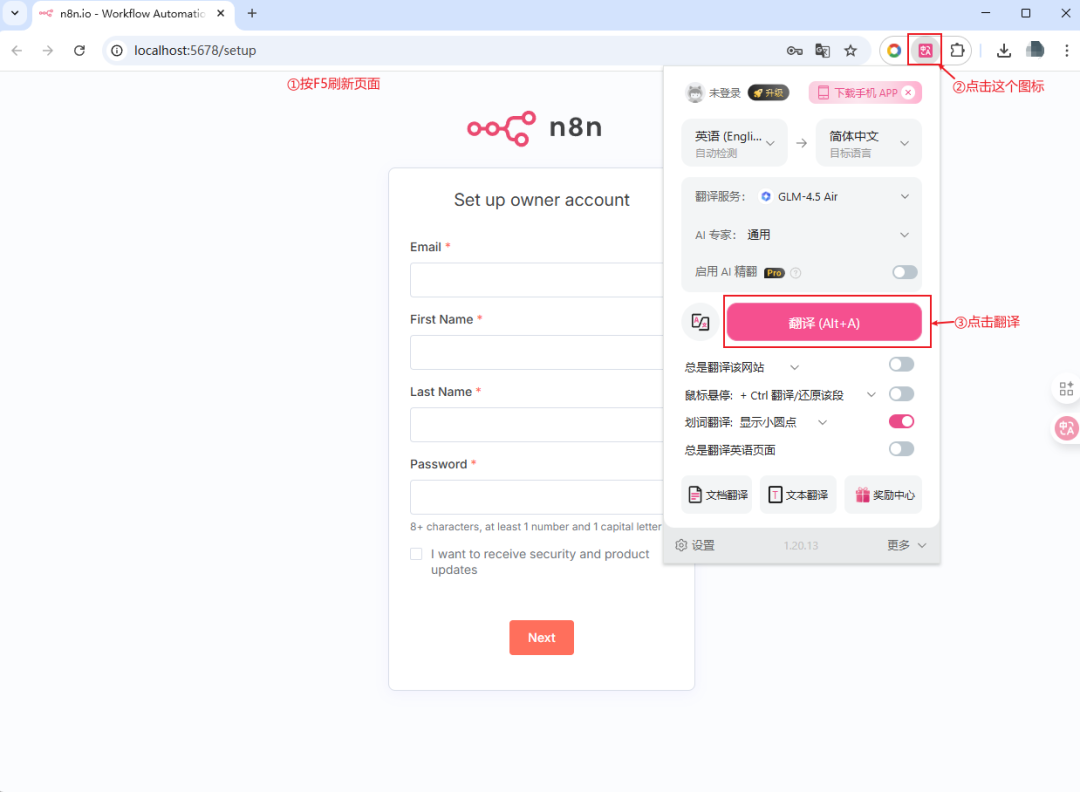
Task: Open site information icon in address bar
Action: [117, 50]
